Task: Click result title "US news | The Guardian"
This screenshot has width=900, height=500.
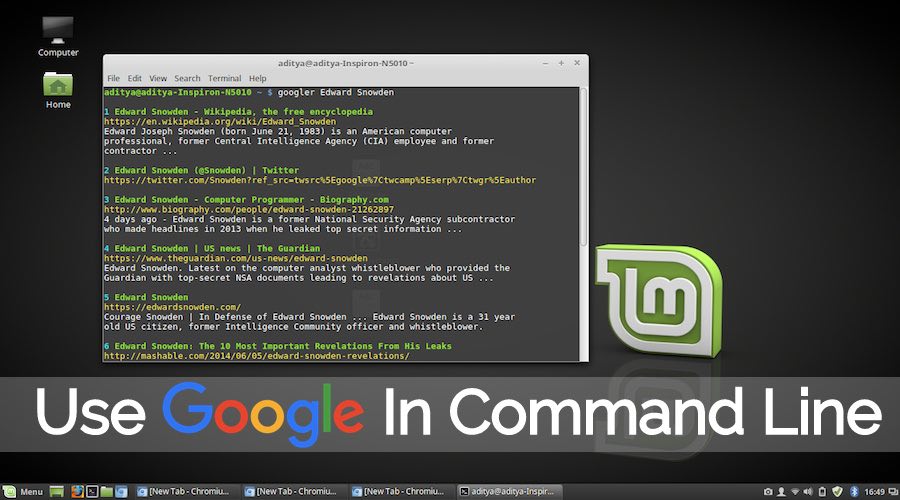Action: pos(262,249)
